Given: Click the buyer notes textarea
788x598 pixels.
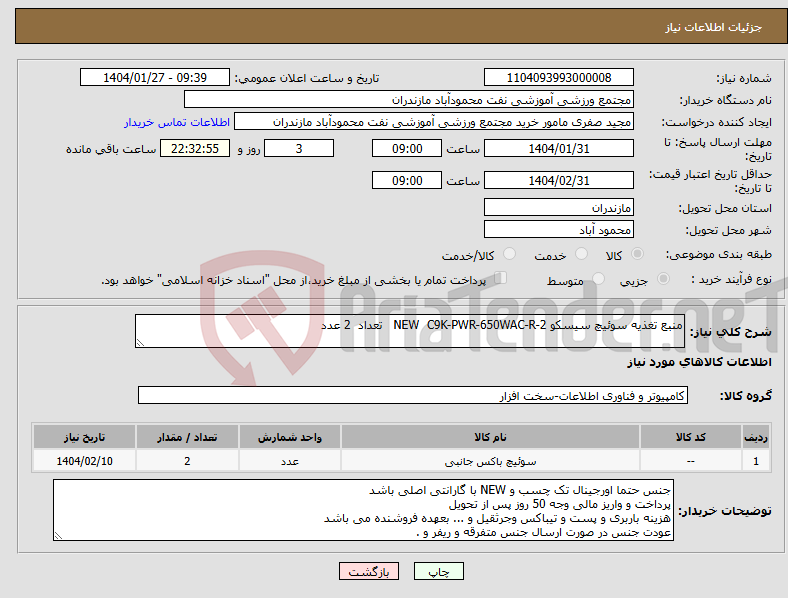Looking at the screenshot, I should tap(363, 510).
